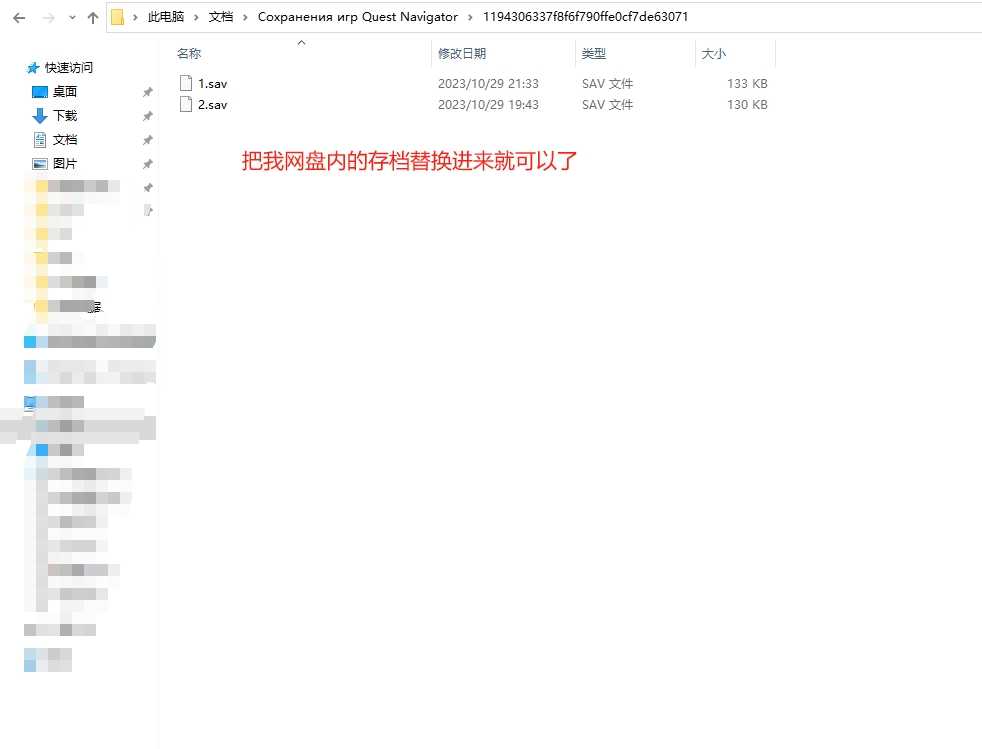This screenshot has width=982, height=749.
Task: Click the folder icon in address bar
Action: (x=117, y=17)
